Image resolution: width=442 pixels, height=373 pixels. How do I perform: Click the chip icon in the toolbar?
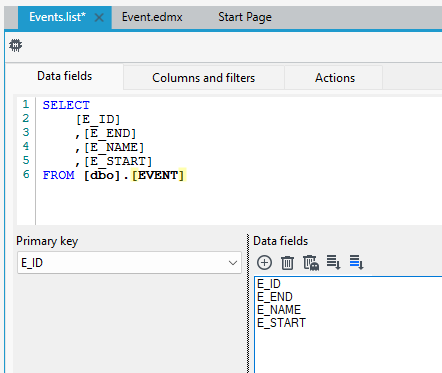coord(15,45)
